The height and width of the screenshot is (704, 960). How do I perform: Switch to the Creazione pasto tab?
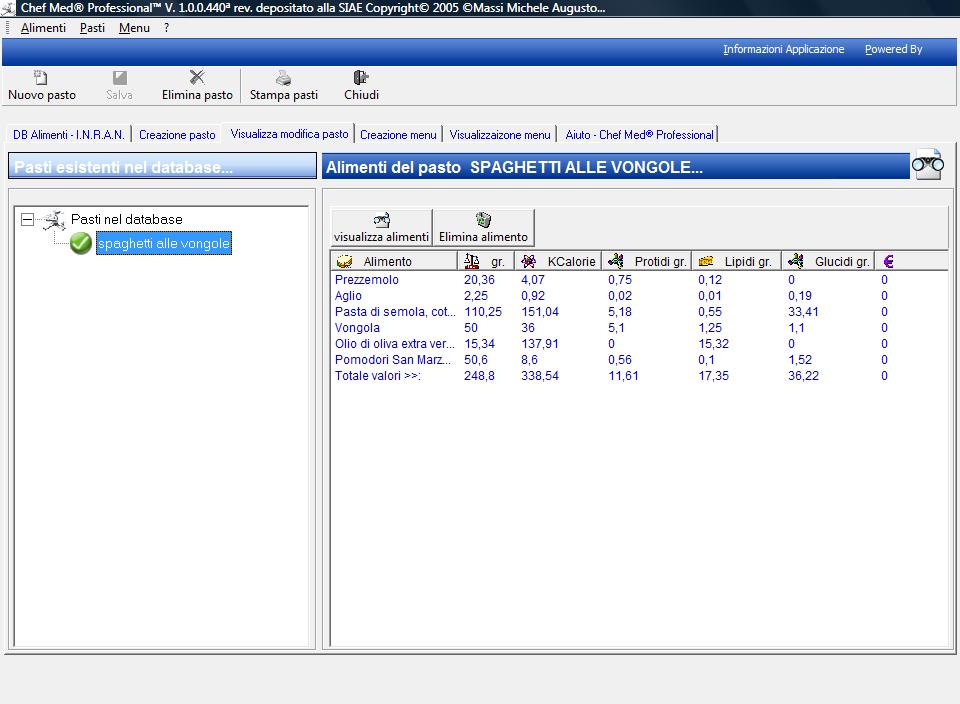tap(177, 135)
